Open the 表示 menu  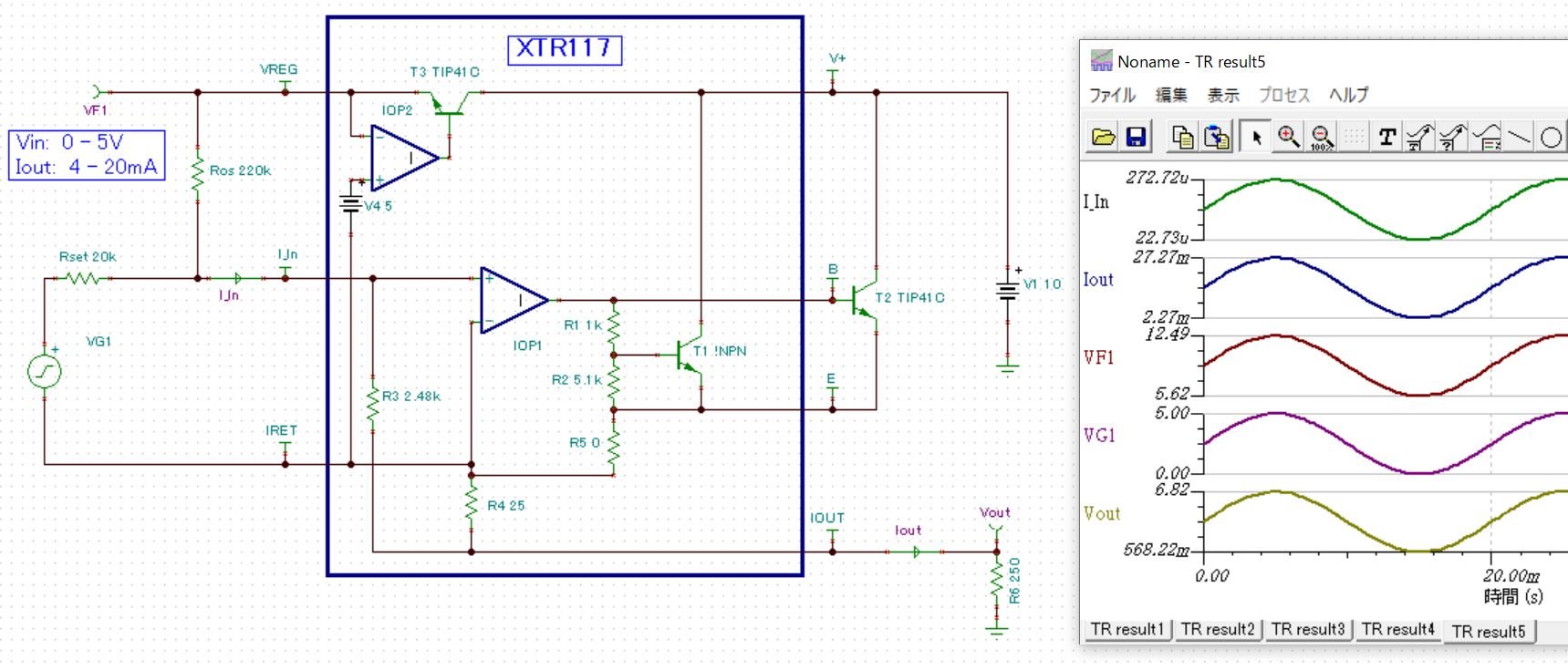pos(1223,95)
